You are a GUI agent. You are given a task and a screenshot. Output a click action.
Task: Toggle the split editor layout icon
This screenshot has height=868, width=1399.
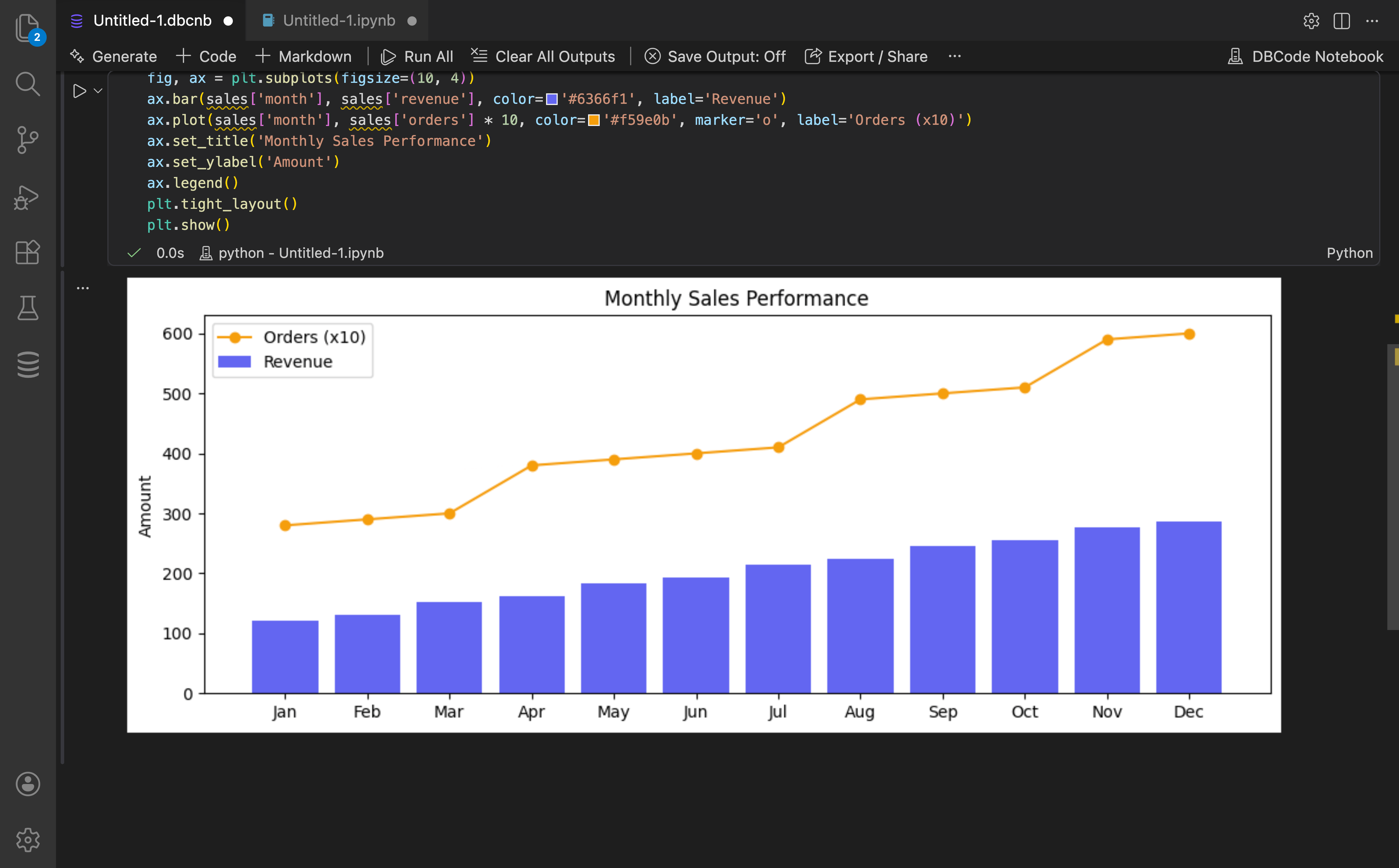coord(1342,21)
